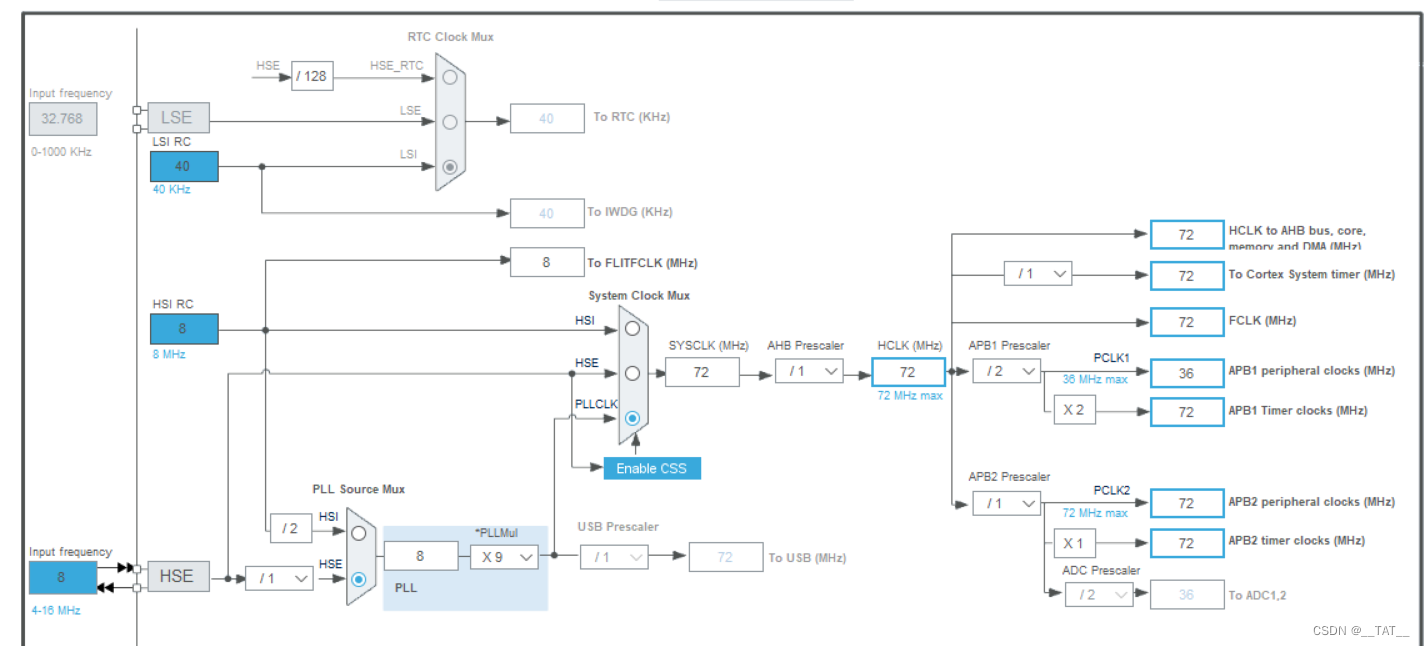Select the HSI RC oscillator block
The width and height of the screenshot is (1425, 646).
pyautogui.click(x=184, y=328)
